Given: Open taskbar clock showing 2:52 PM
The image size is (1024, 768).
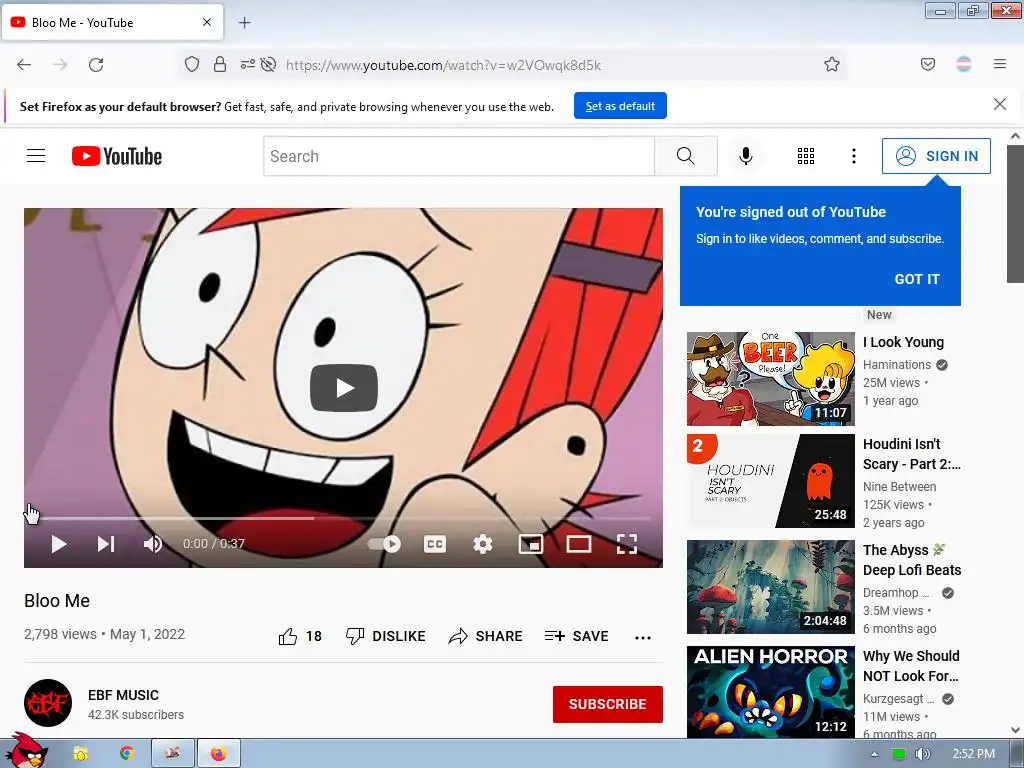Looking at the screenshot, I should pos(973,754).
